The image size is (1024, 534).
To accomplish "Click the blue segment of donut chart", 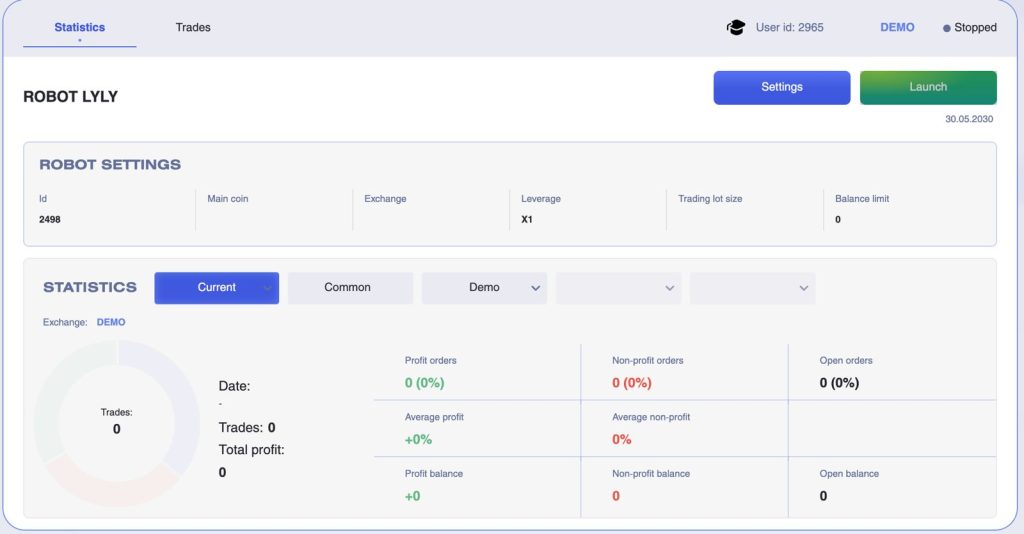I will [x=181, y=400].
